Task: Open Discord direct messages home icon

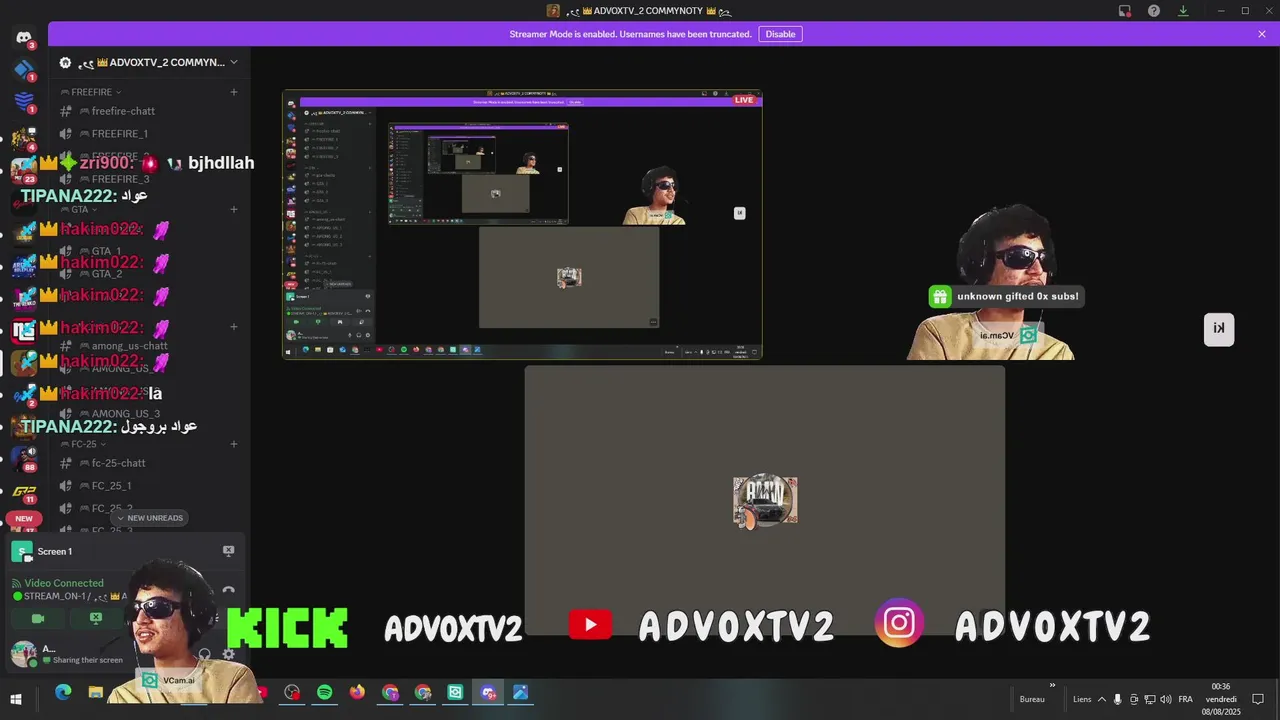Action: (24, 37)
